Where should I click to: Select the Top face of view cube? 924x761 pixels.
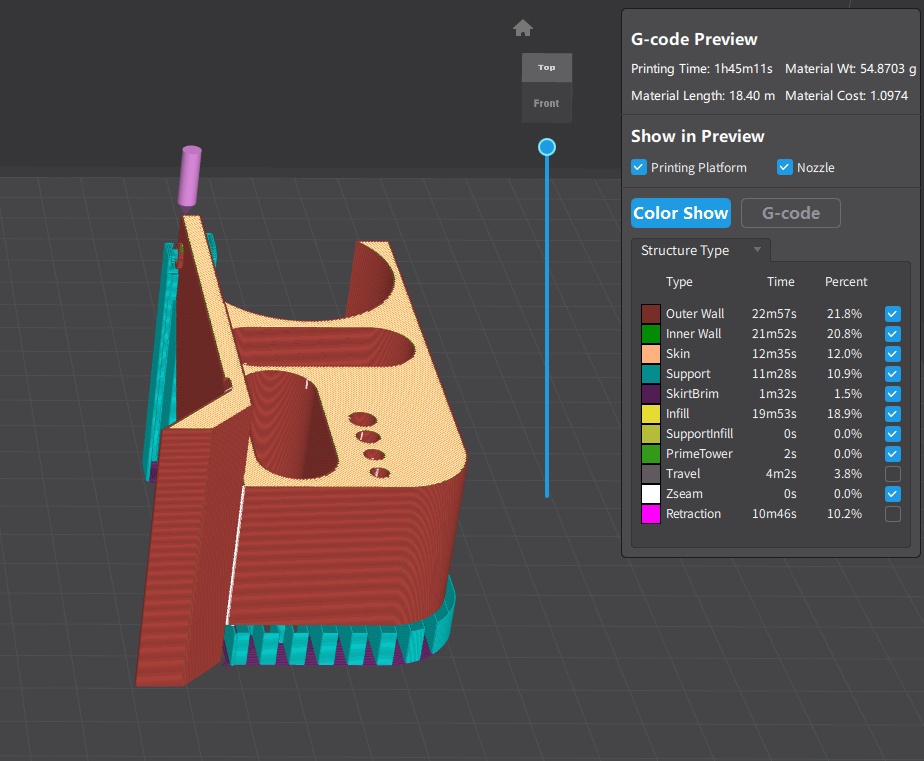[546, 68]
